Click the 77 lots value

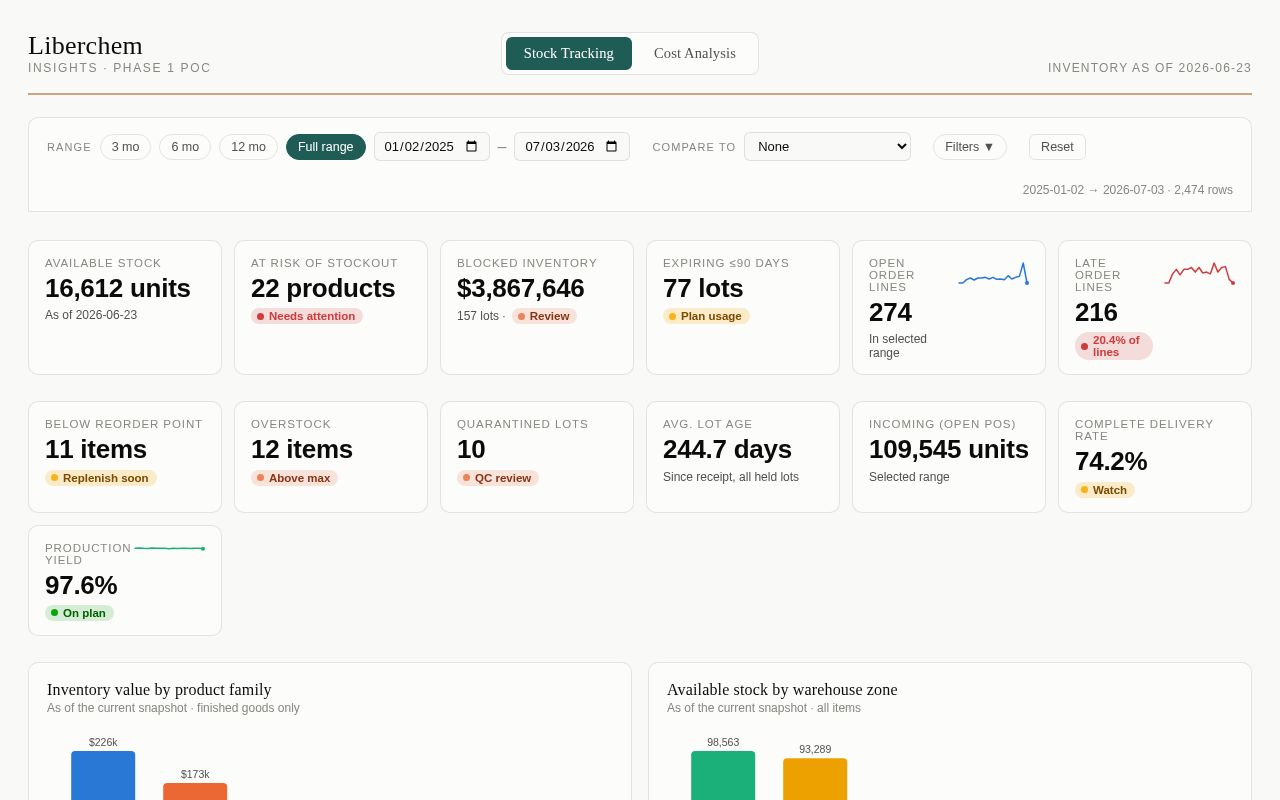(x=703, y=288)
